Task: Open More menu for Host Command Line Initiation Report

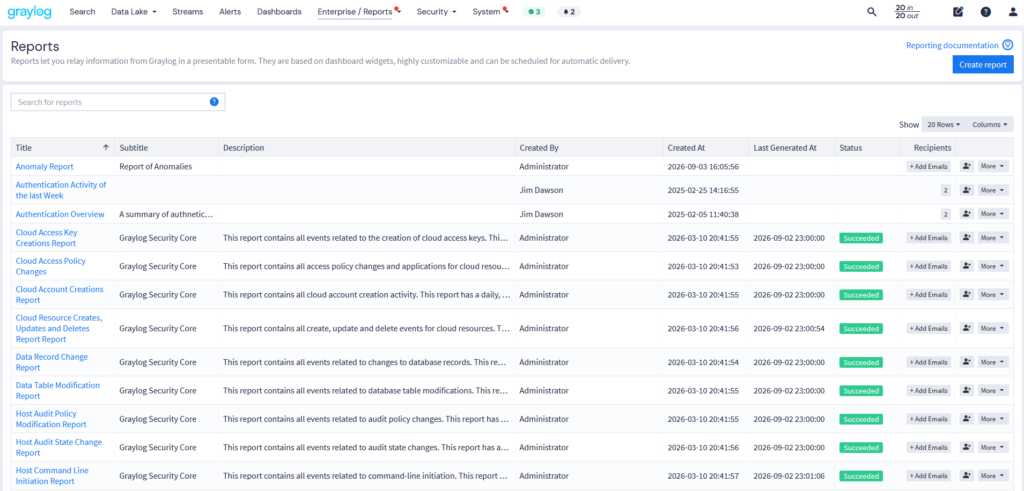Action: [993, 475]
